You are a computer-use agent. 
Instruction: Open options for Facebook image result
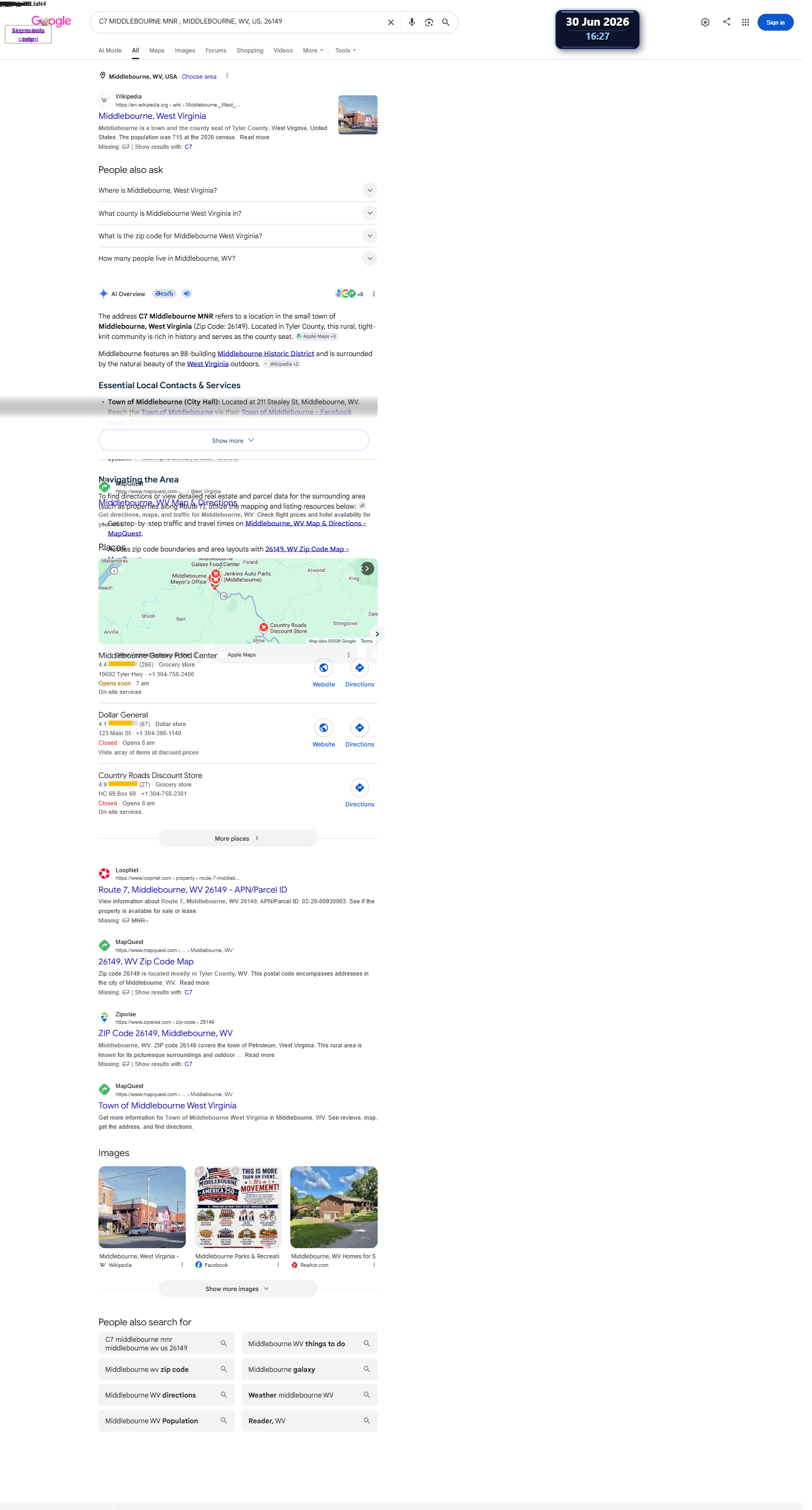[x=278, y=1265]
